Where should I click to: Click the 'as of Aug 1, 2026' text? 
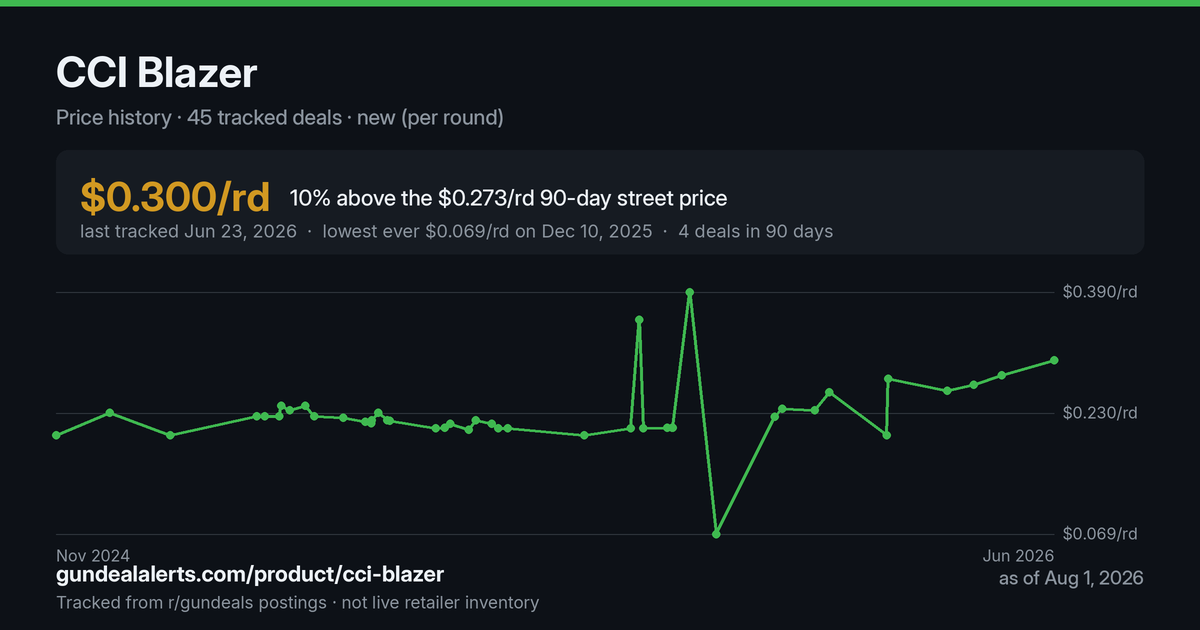[1071, 578]
